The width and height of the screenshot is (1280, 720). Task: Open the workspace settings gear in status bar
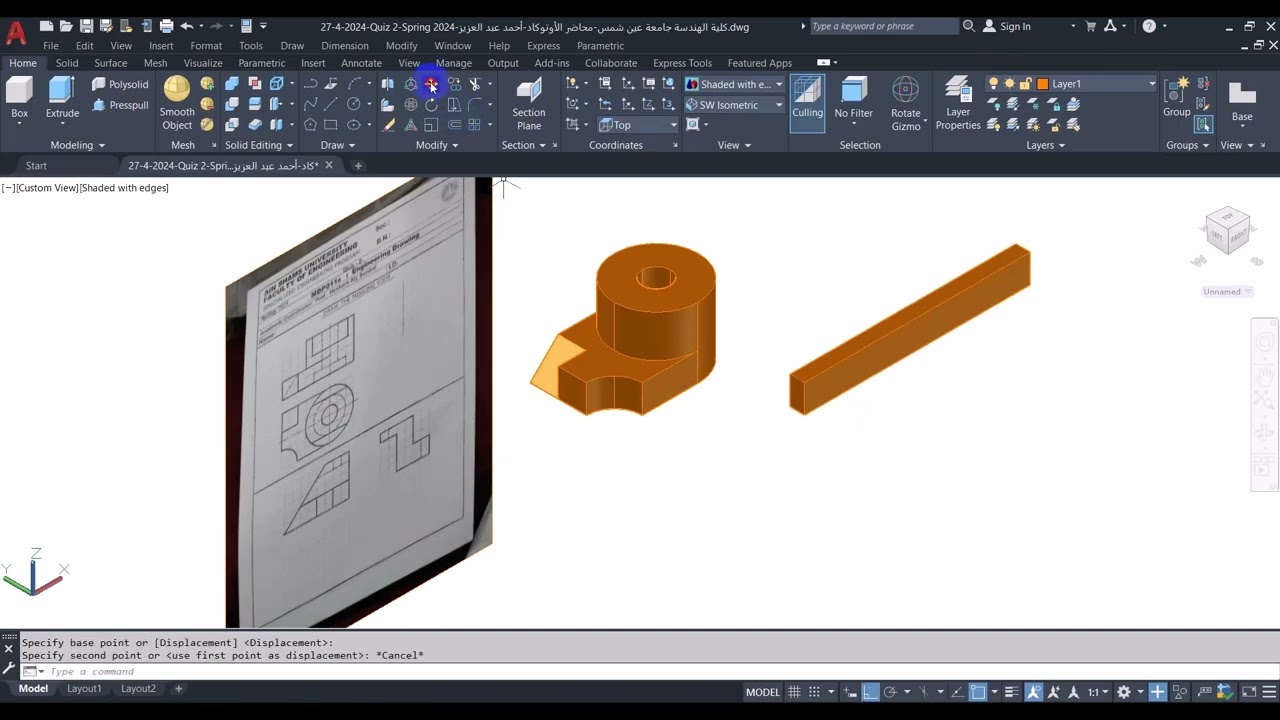point(1124,692)
